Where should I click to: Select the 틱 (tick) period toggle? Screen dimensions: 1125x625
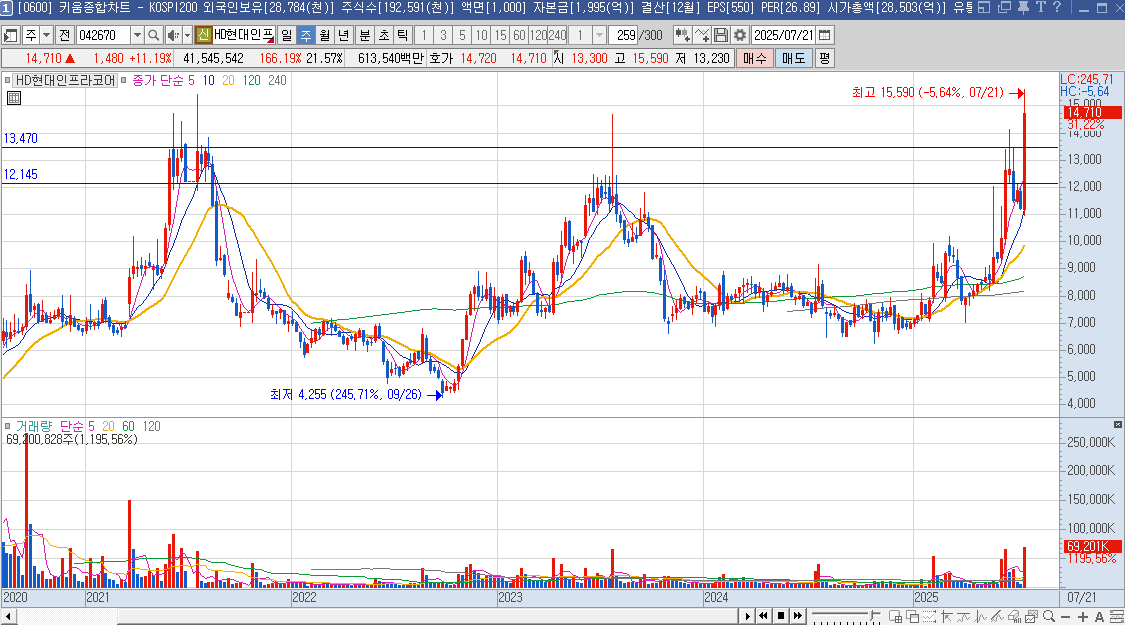coord(403,35)
